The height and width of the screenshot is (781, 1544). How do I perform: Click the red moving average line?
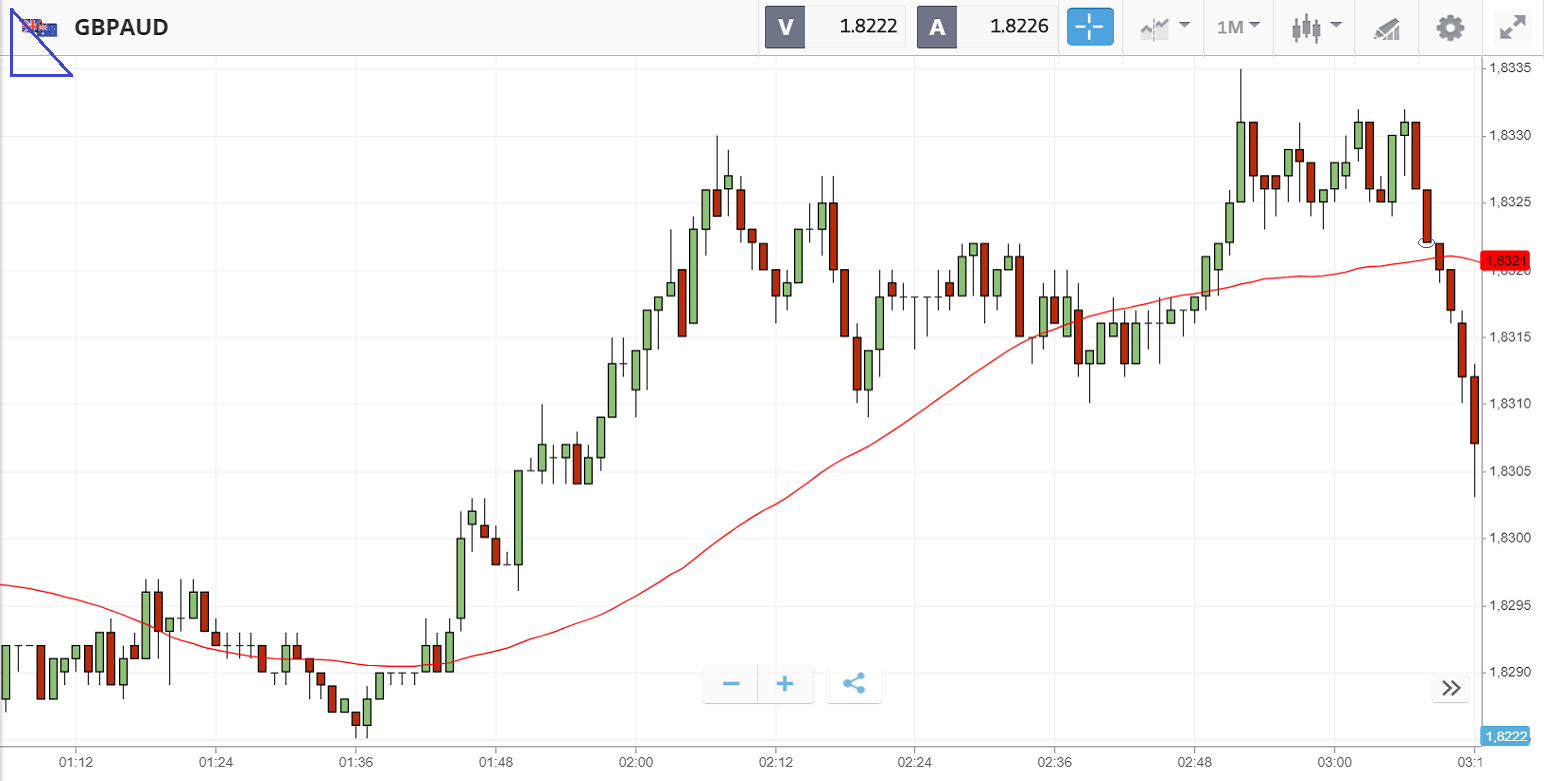[x=900, y=423]
